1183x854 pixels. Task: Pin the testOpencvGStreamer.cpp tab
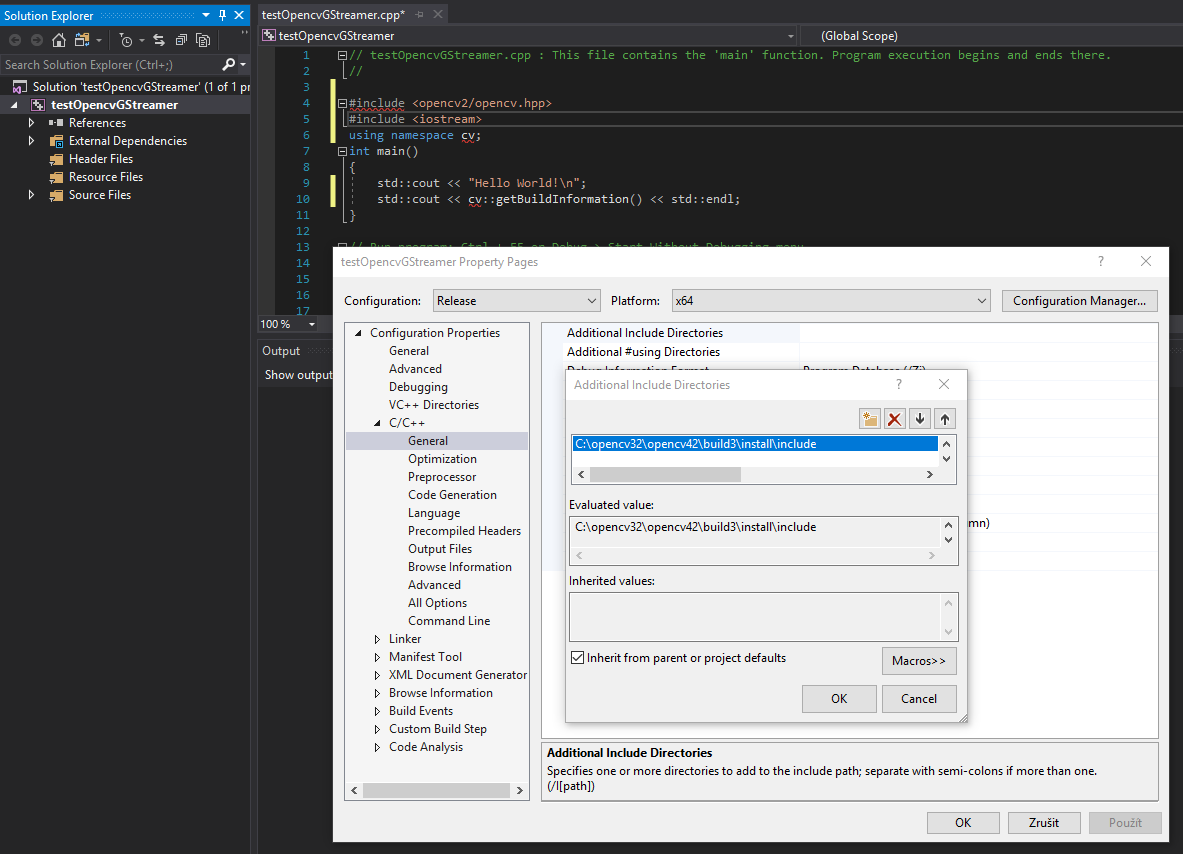(419, 14)
